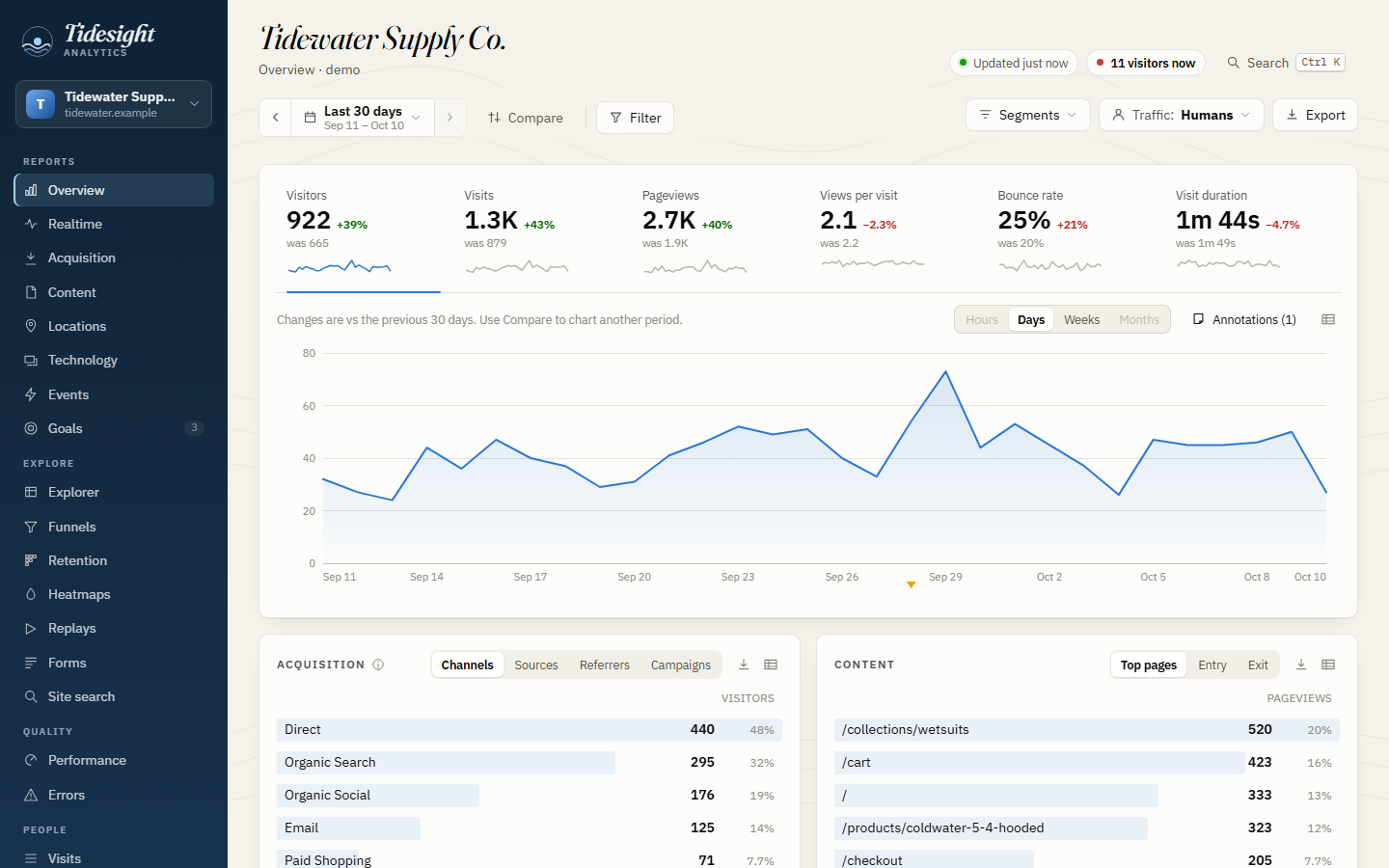The height and width of the screenshot is (868, 1389).
Task: Open the Explorer view
Action: tap(114, 492)
